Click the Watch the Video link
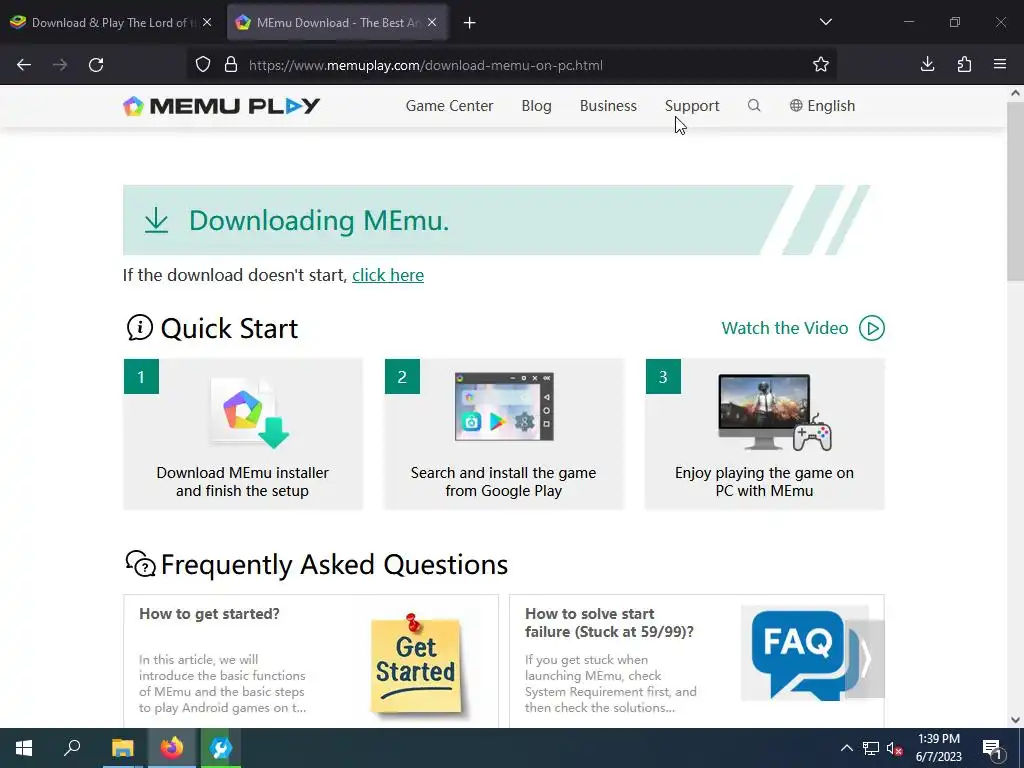This screenshot has width=1024, height=768. 784,328
